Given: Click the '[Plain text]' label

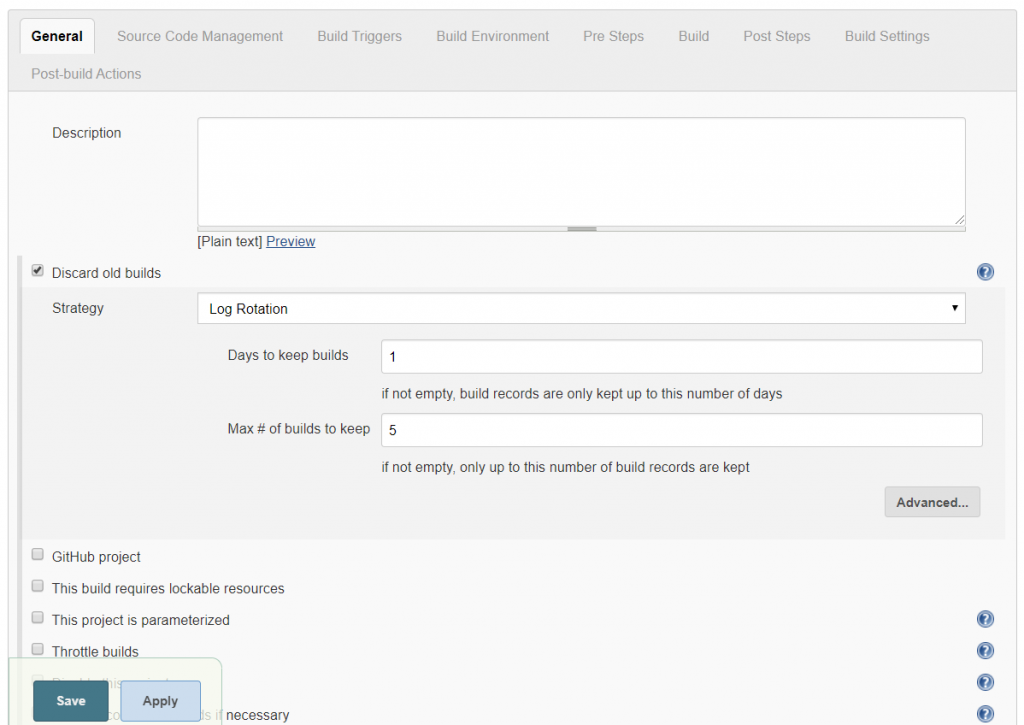Looking at the screenshot, I should pos(230,242).
